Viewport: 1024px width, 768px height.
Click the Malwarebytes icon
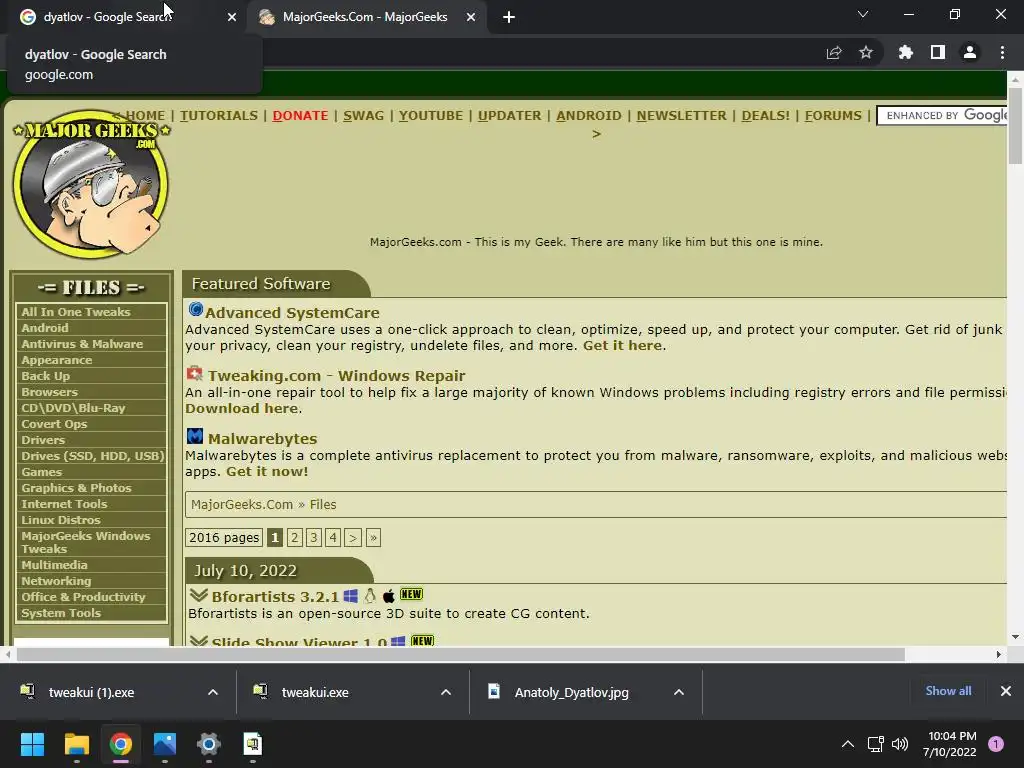point(195,436)
